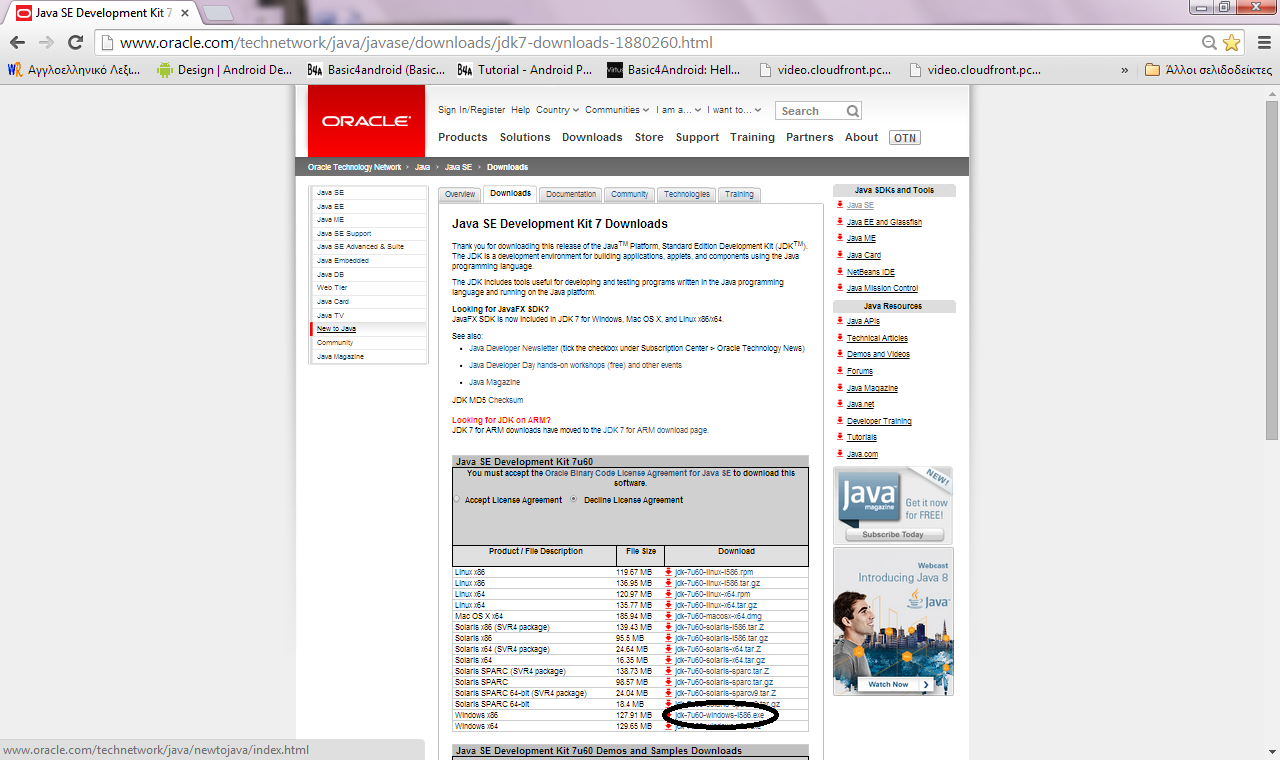
Task: Open the Oracle Binary Code License Agreement link
Action: [x=638, y=473]
